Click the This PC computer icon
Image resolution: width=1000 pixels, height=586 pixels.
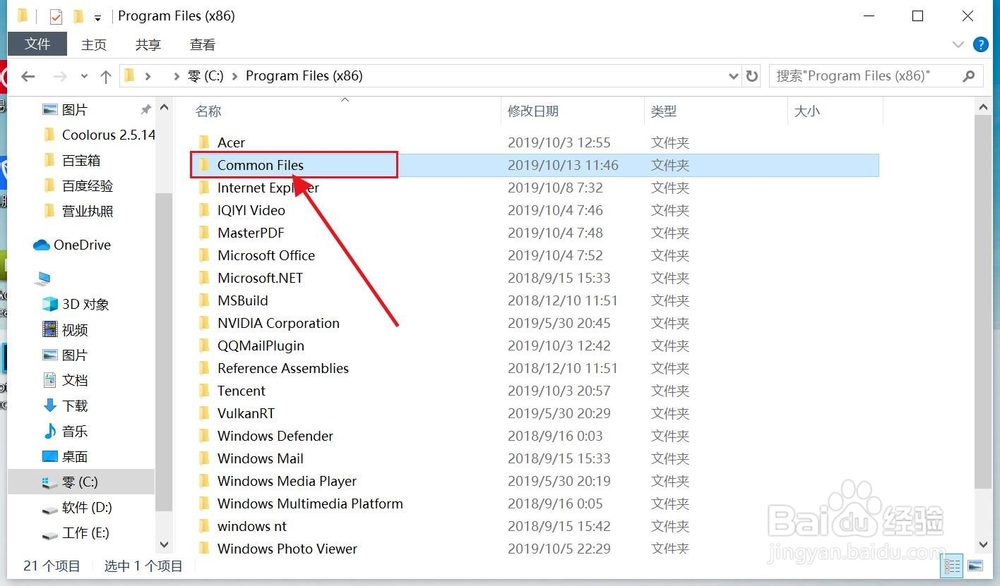pos(43,278)
